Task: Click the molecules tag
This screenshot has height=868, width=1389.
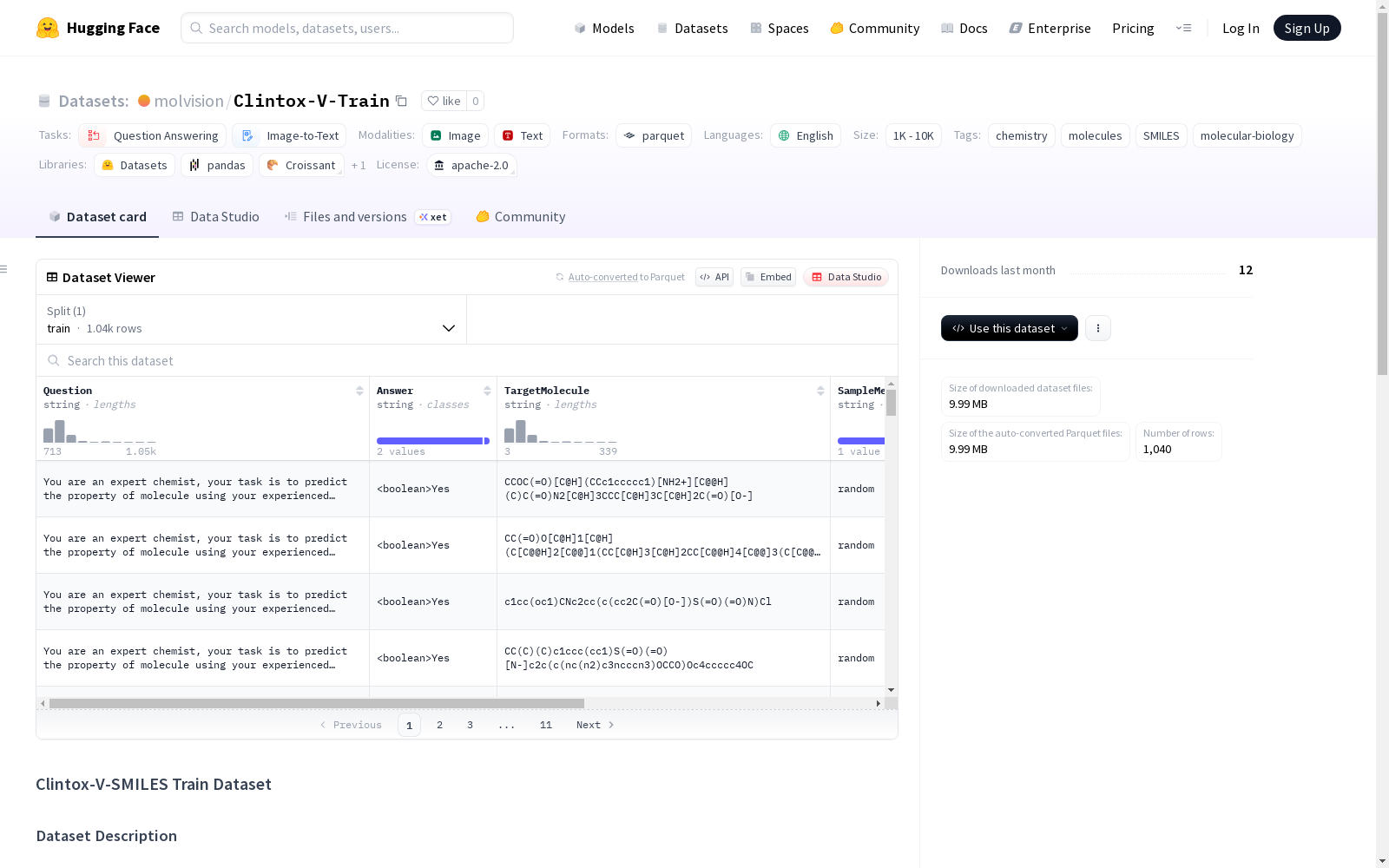Action: point(1096,135)
